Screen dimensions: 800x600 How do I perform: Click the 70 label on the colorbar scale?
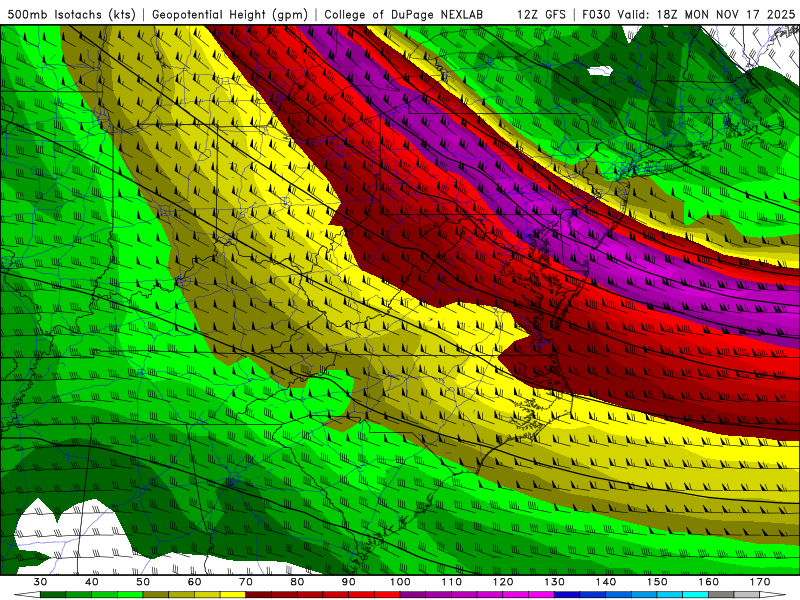pyautogui.click(x=246, y=582)
